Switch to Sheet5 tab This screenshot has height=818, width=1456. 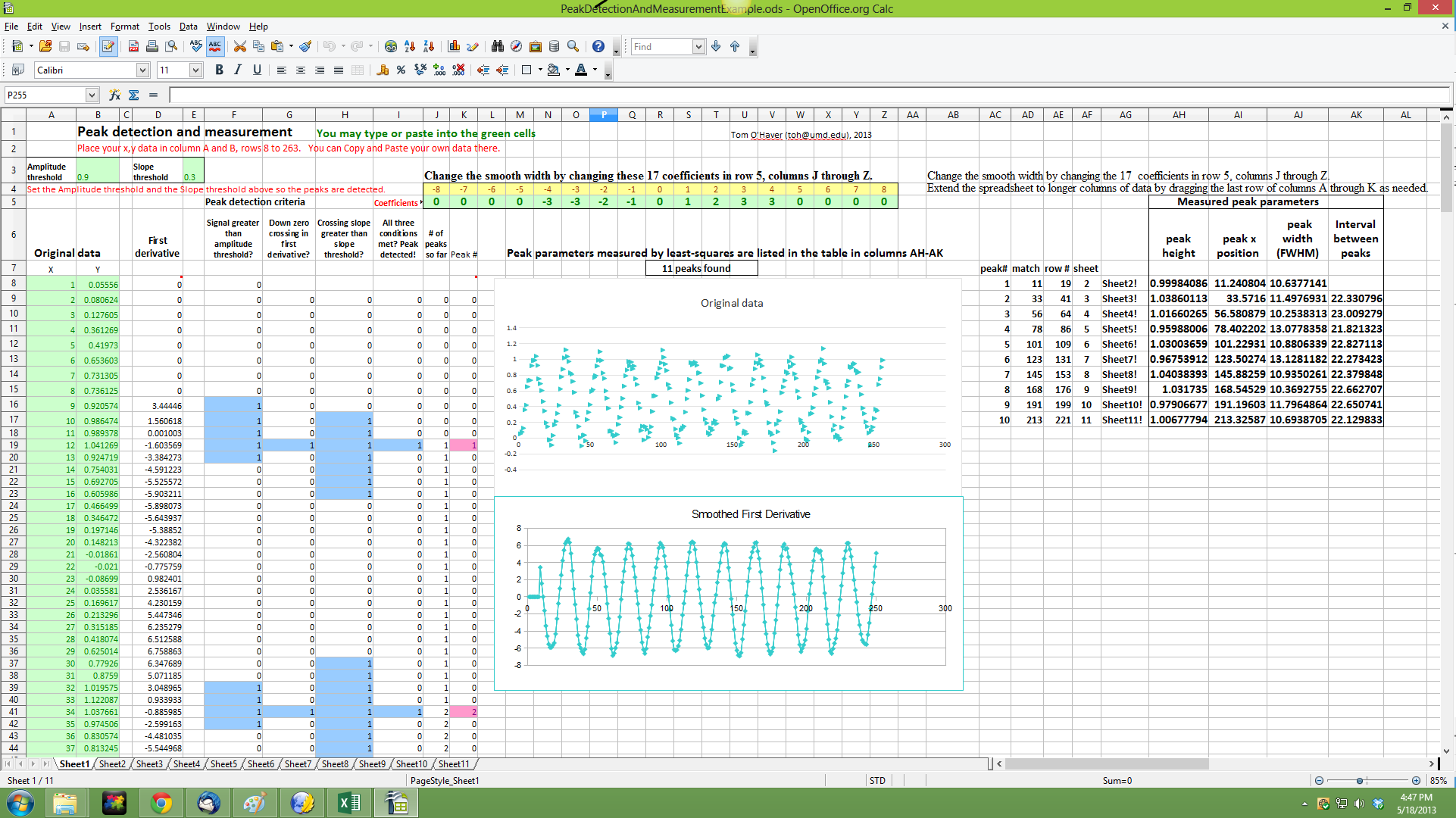(x=223, y=764)
